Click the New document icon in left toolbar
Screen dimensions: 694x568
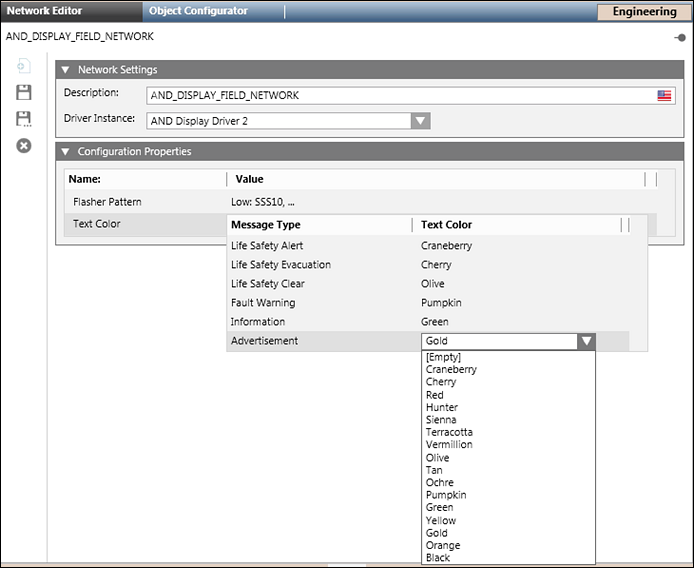[24, 67]
